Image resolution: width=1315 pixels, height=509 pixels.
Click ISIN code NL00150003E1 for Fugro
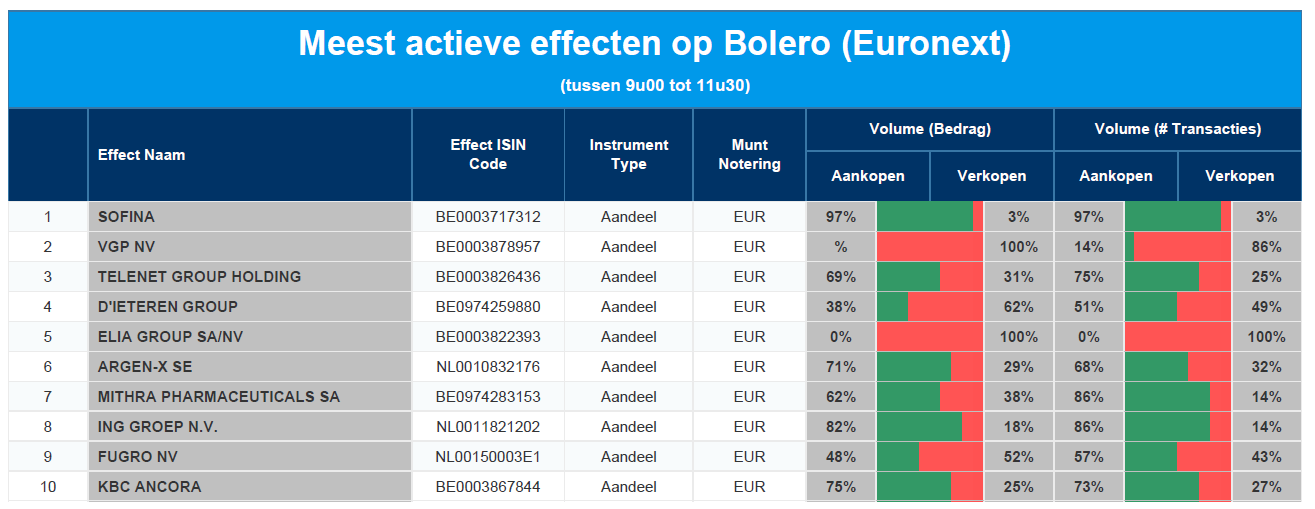[488, 457]
